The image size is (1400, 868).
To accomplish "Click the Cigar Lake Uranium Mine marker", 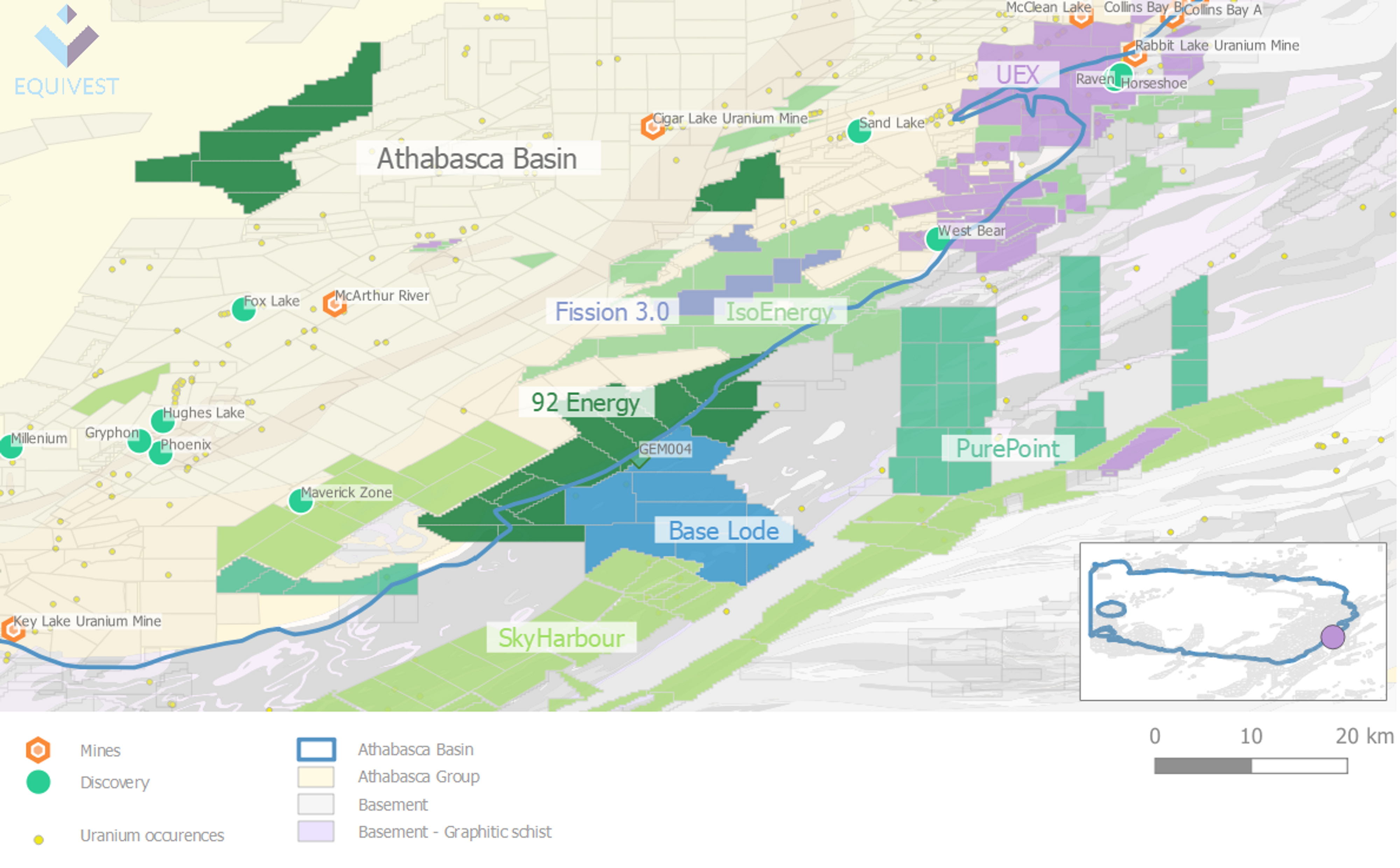I will click(x=652, y=126).
